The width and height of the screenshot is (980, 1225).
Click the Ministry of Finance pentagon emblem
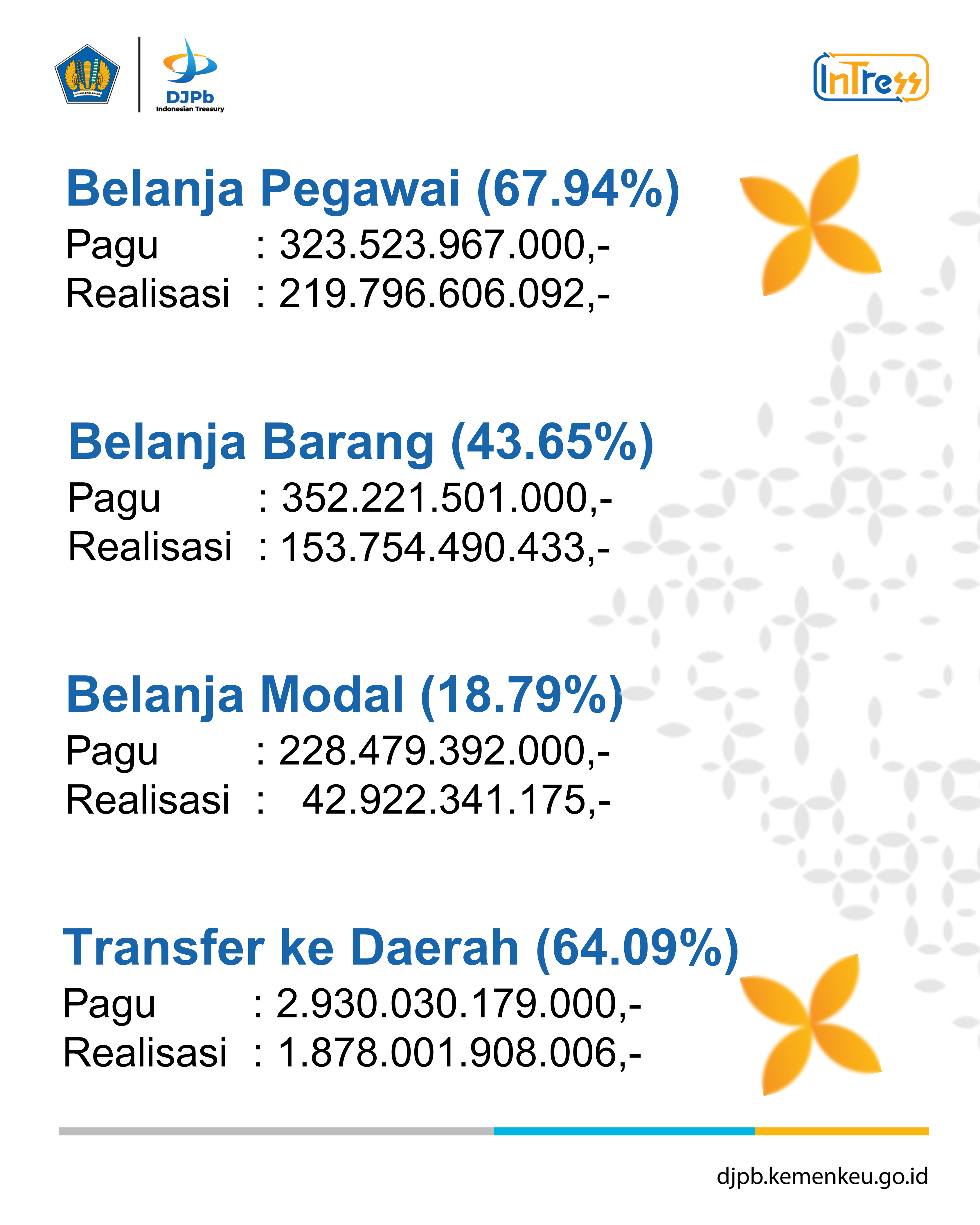coord(87,74)
